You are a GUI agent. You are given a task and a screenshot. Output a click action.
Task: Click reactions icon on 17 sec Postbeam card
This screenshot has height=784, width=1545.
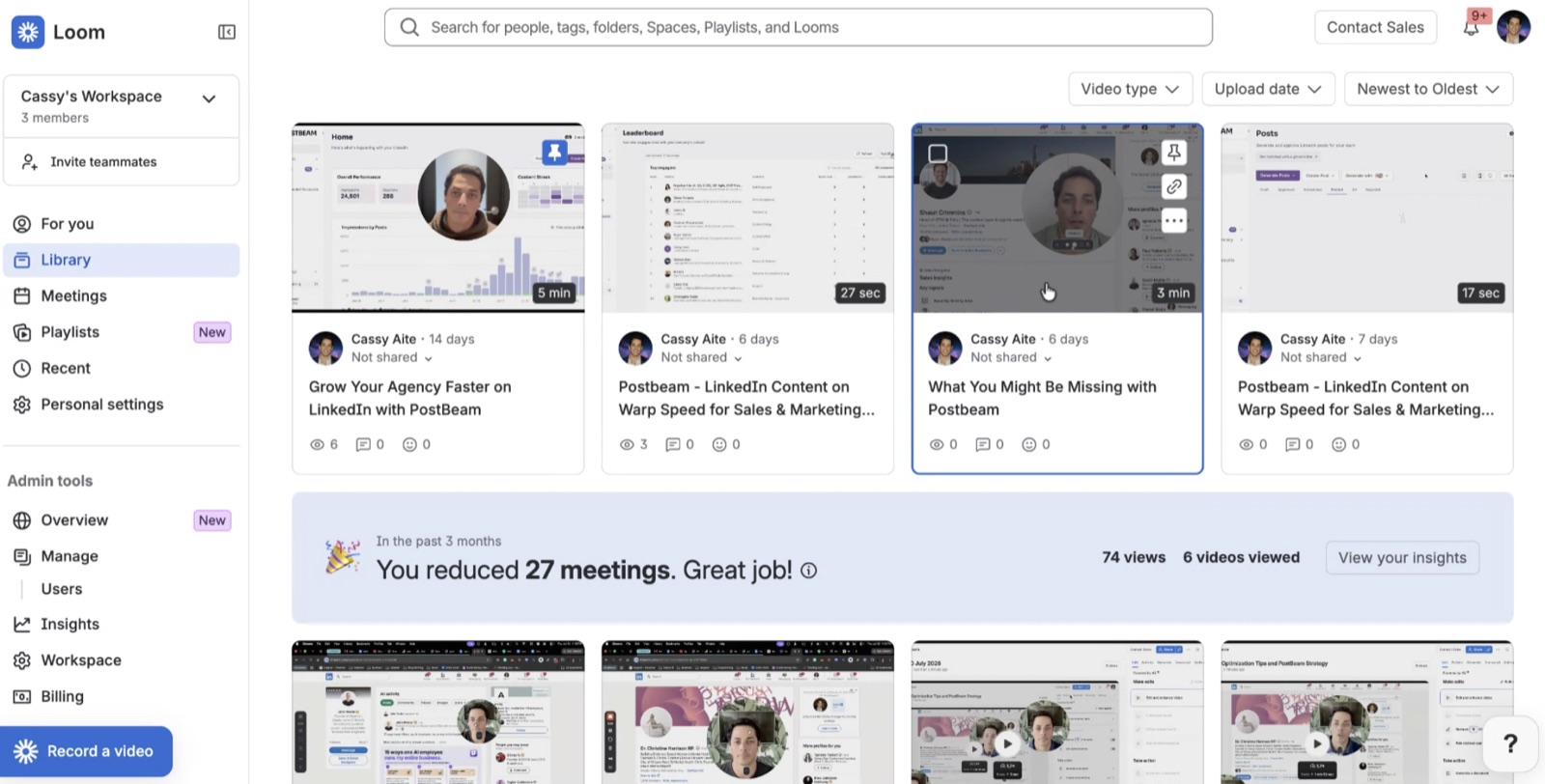[x=1339, y=444]
